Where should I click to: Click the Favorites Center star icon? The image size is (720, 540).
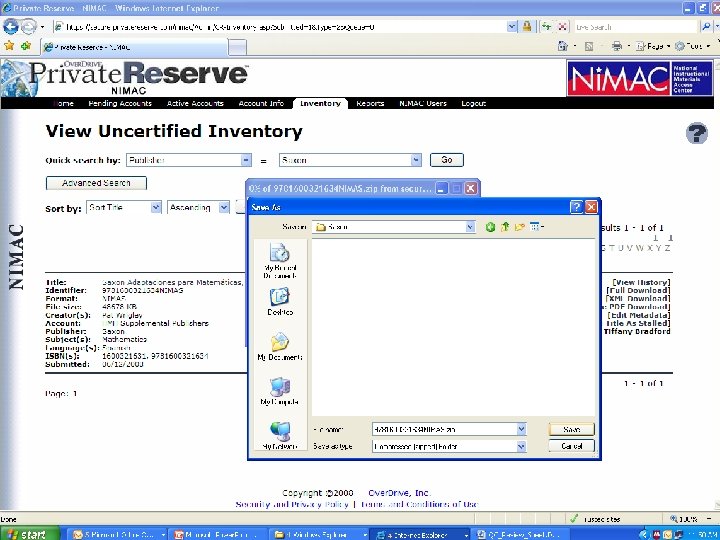(x=9, y=45)
